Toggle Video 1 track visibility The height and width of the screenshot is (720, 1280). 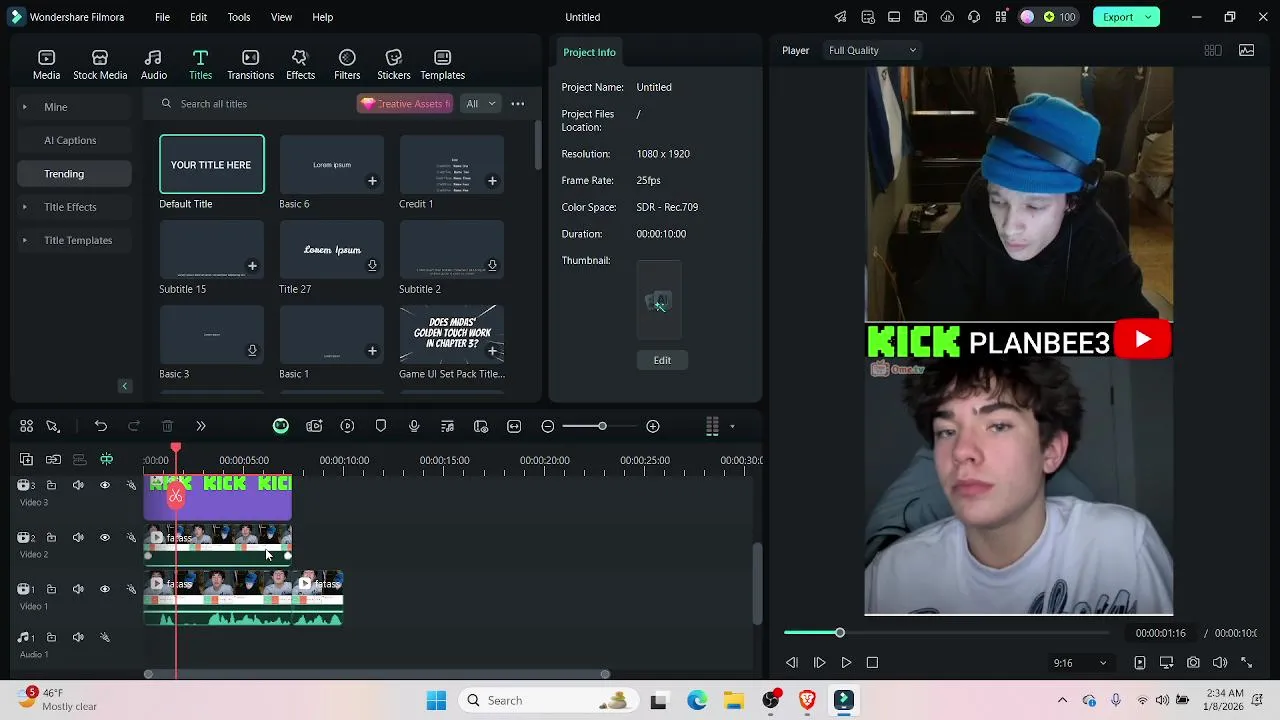click(x=105, y=589)
